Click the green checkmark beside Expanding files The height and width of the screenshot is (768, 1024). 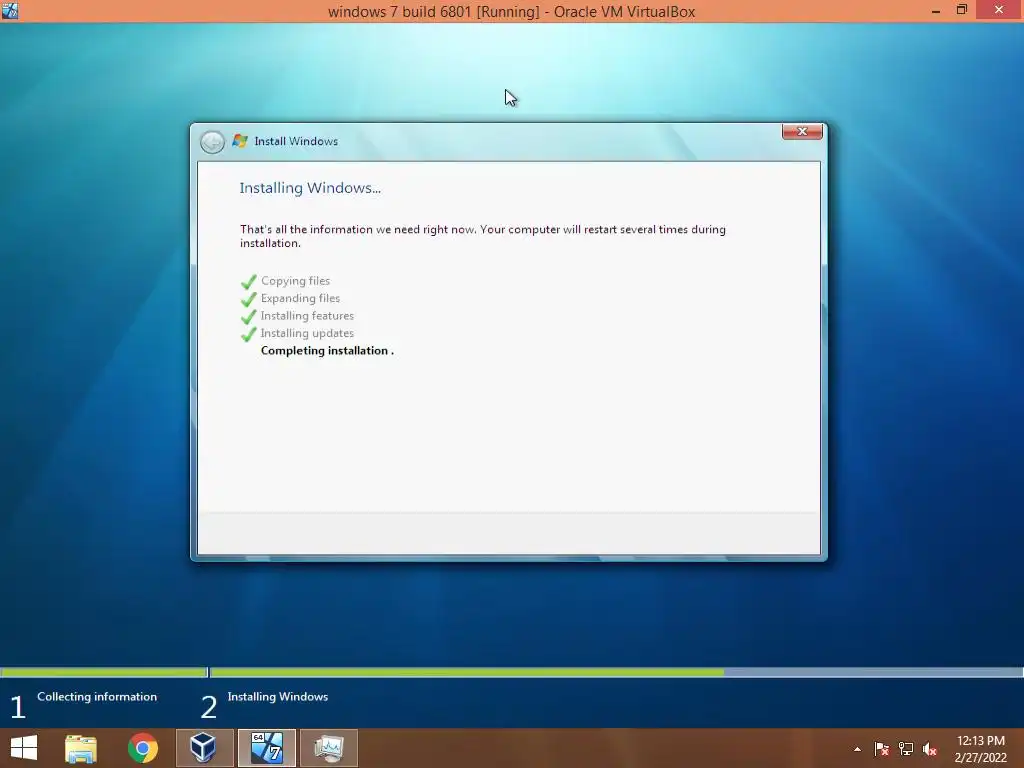click(x=248, y=299)
